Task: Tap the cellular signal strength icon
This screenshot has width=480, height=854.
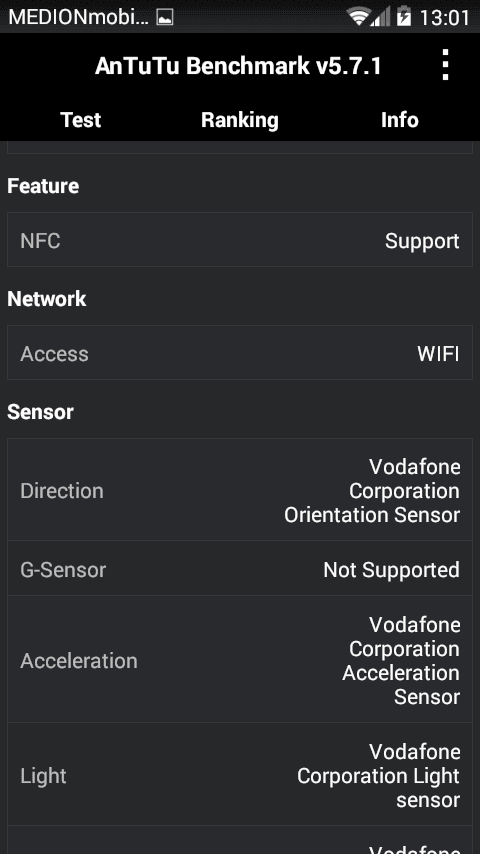Action: tap(381, 17)
